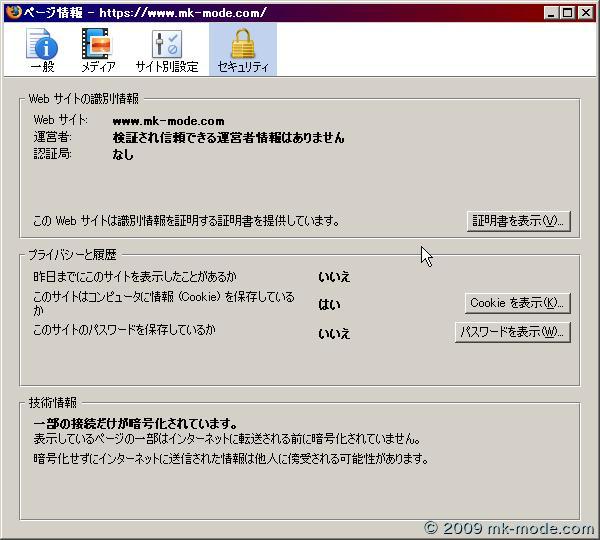
Task: Switch to the 一般 tab label
Action: 41,67
